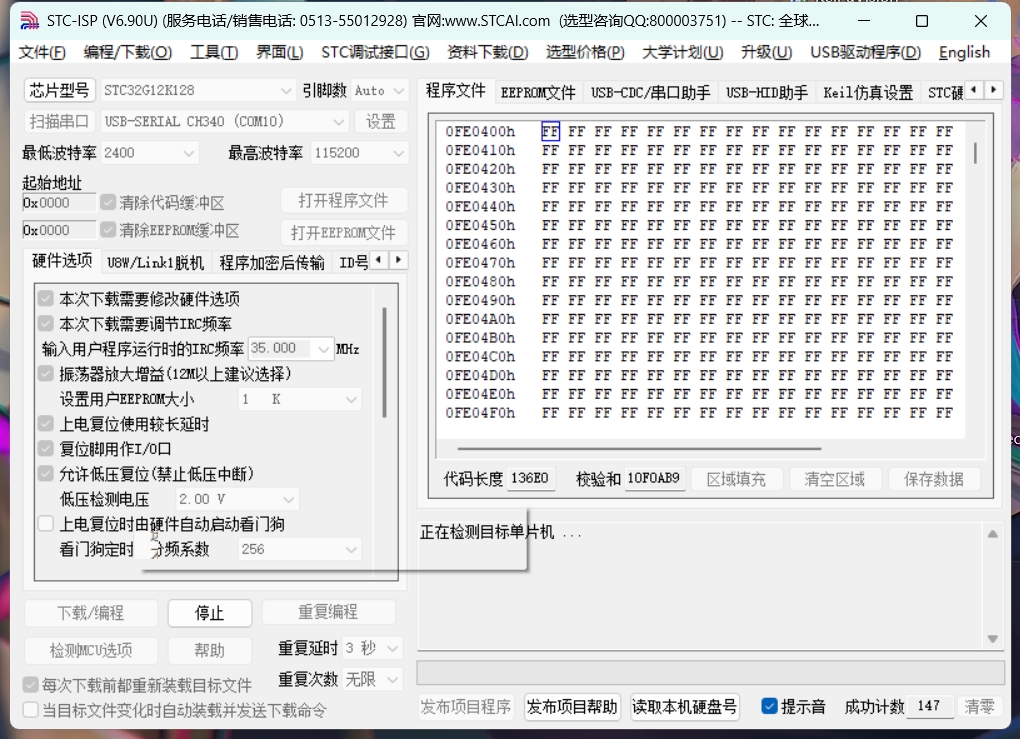Toggle 复位脚用作I/O口 checkbox
This screenshot has width=1020, height=739.
pyautogui.click(x=46, y=449)
